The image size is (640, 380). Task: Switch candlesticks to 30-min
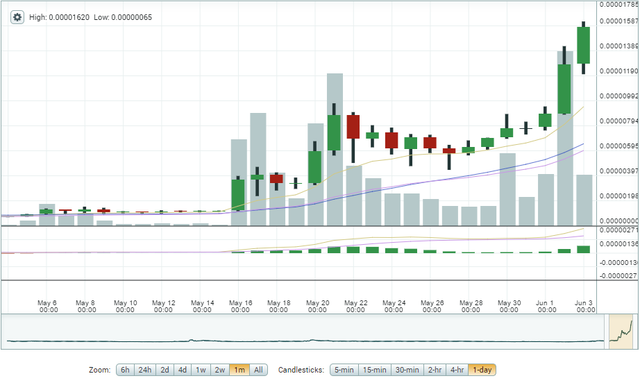(x=407, y=370)
